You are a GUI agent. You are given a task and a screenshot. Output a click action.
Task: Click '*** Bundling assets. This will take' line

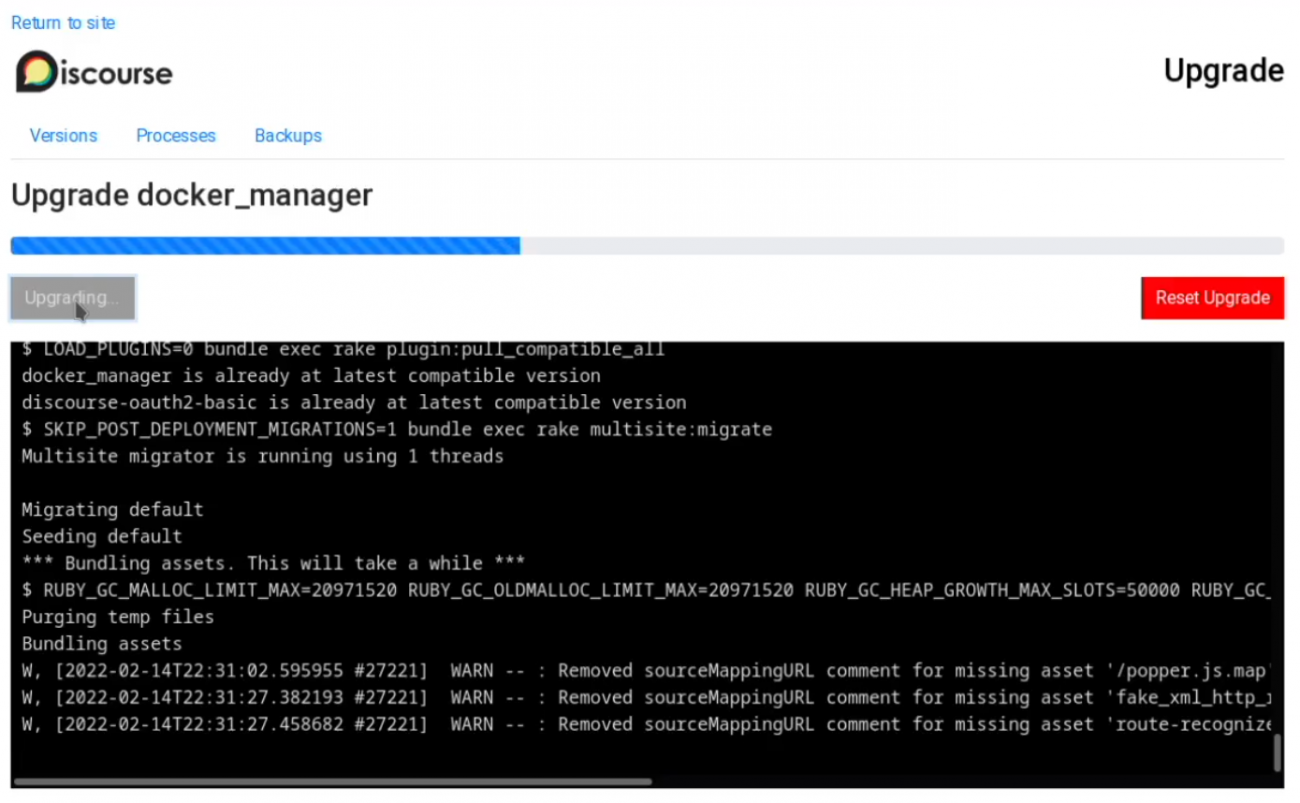[273, 564]
